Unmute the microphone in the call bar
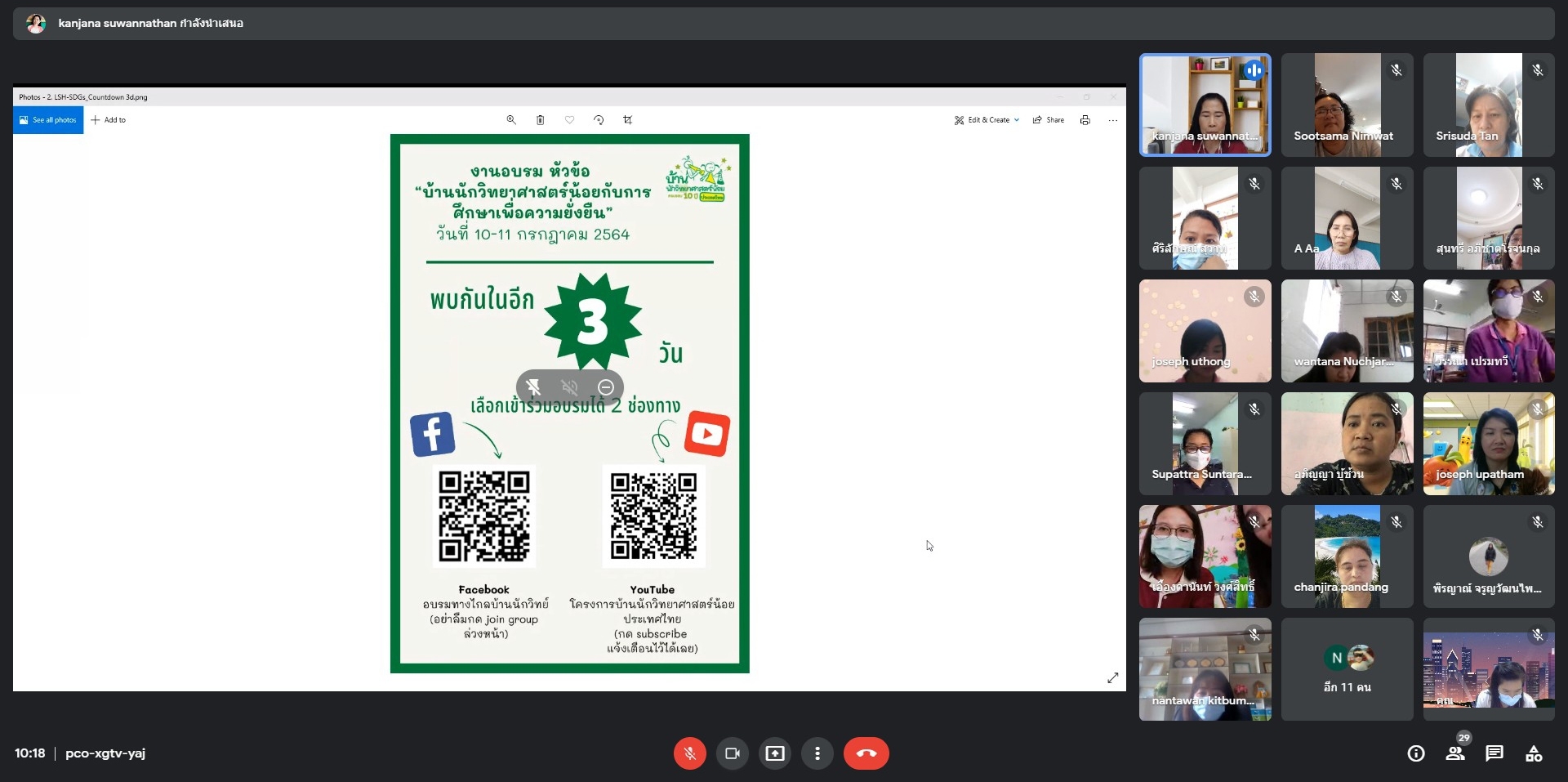The width and height of the screenshot is (1568, 782). 689,753
